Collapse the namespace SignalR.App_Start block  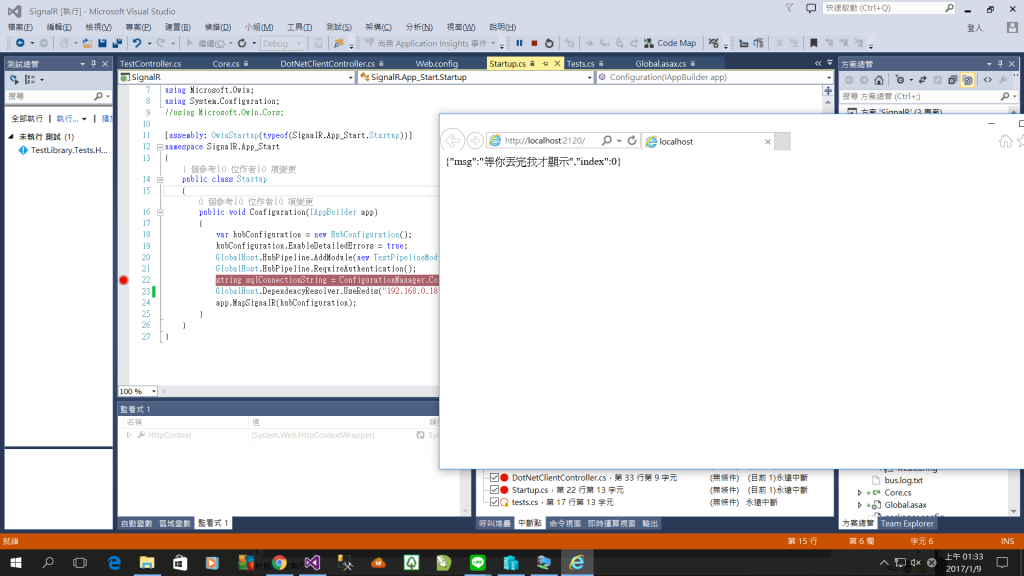click(160, 147)
